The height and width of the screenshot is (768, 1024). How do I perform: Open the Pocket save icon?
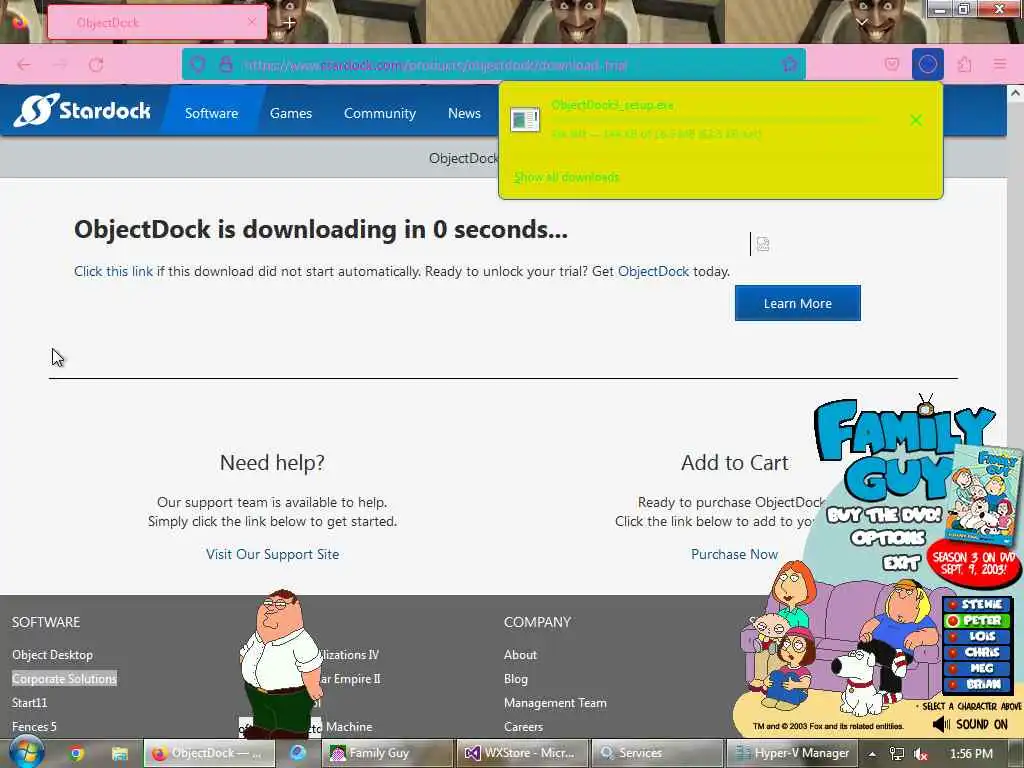[x=892, y=64]
